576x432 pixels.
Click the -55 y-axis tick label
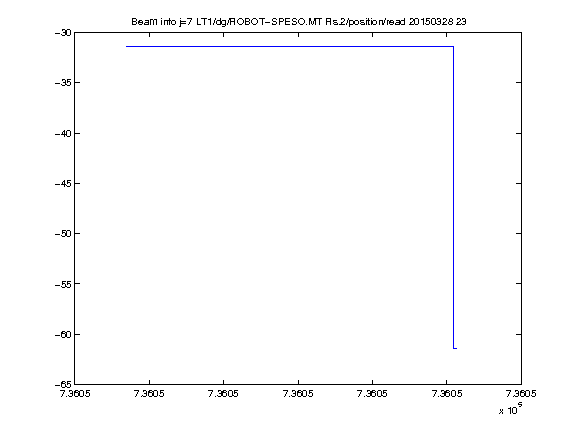click(x=63, y=284)
